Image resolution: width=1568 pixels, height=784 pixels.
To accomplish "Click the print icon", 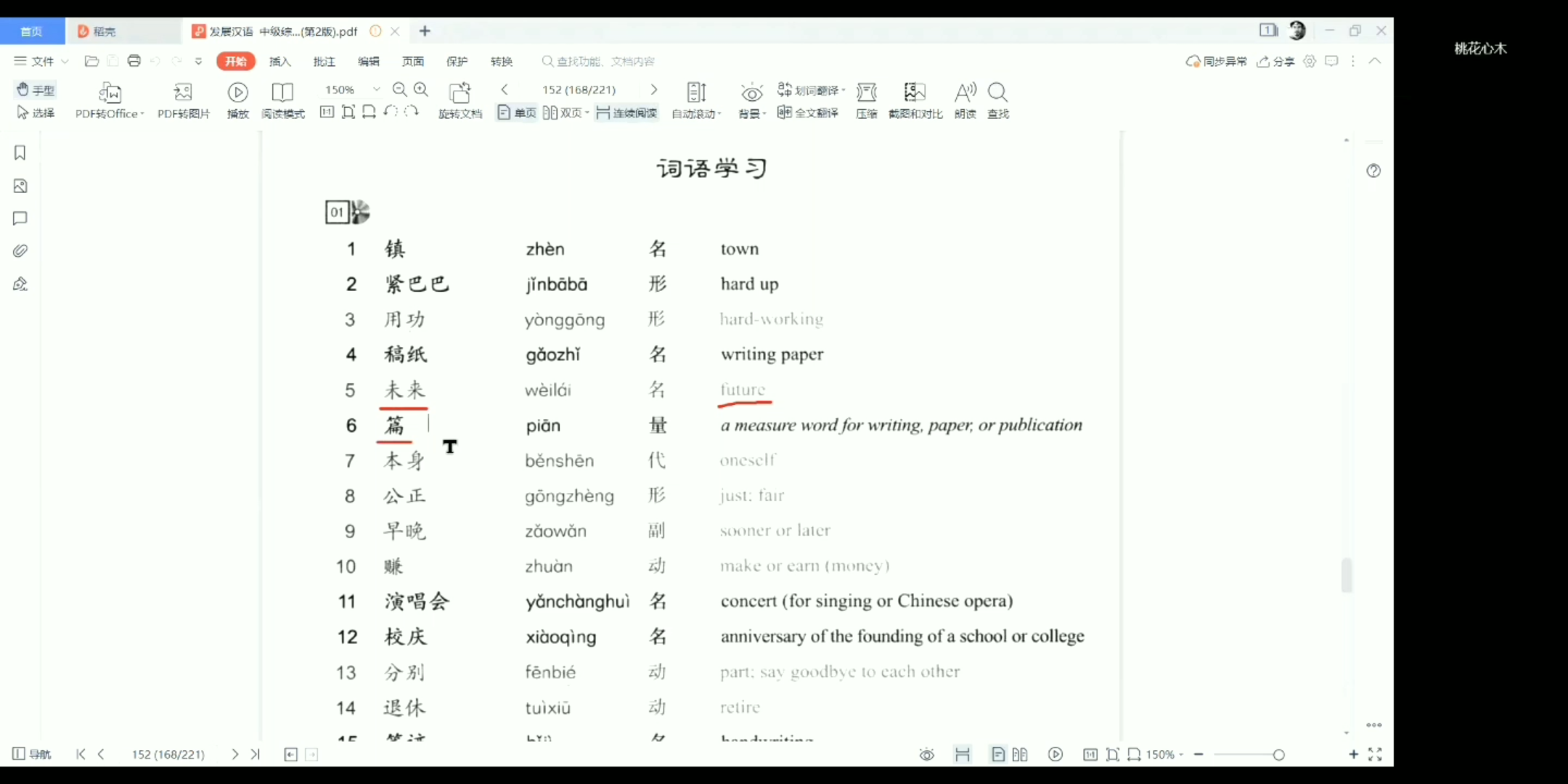I will [x=134, y=61].
